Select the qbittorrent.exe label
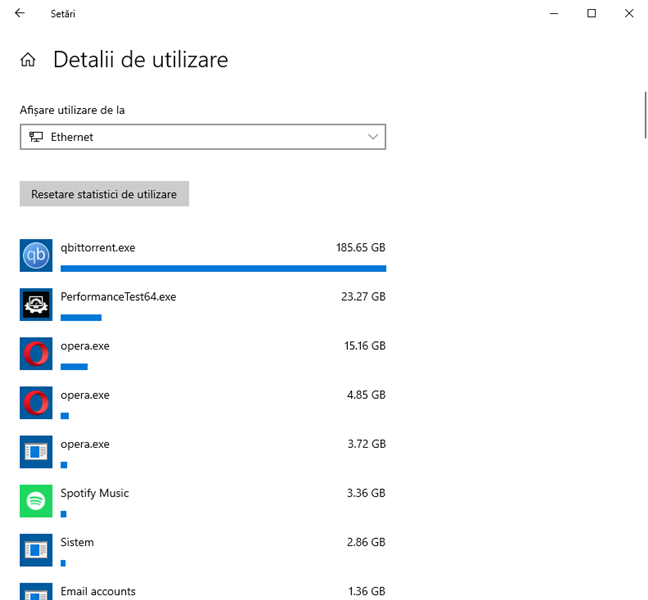 [98, 248]
